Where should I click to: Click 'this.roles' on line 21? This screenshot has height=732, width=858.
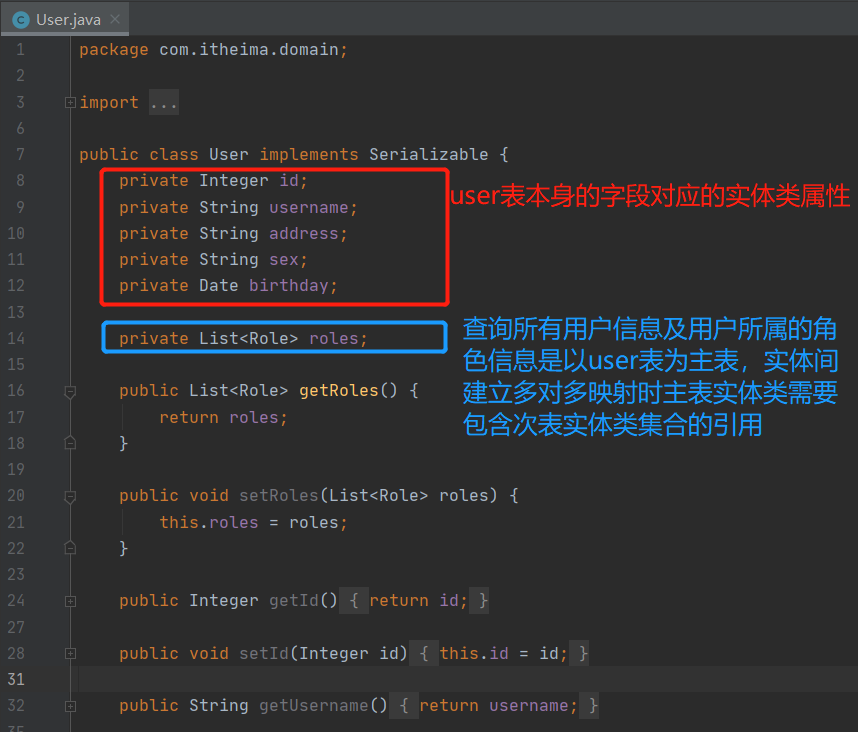click(208, 522)
